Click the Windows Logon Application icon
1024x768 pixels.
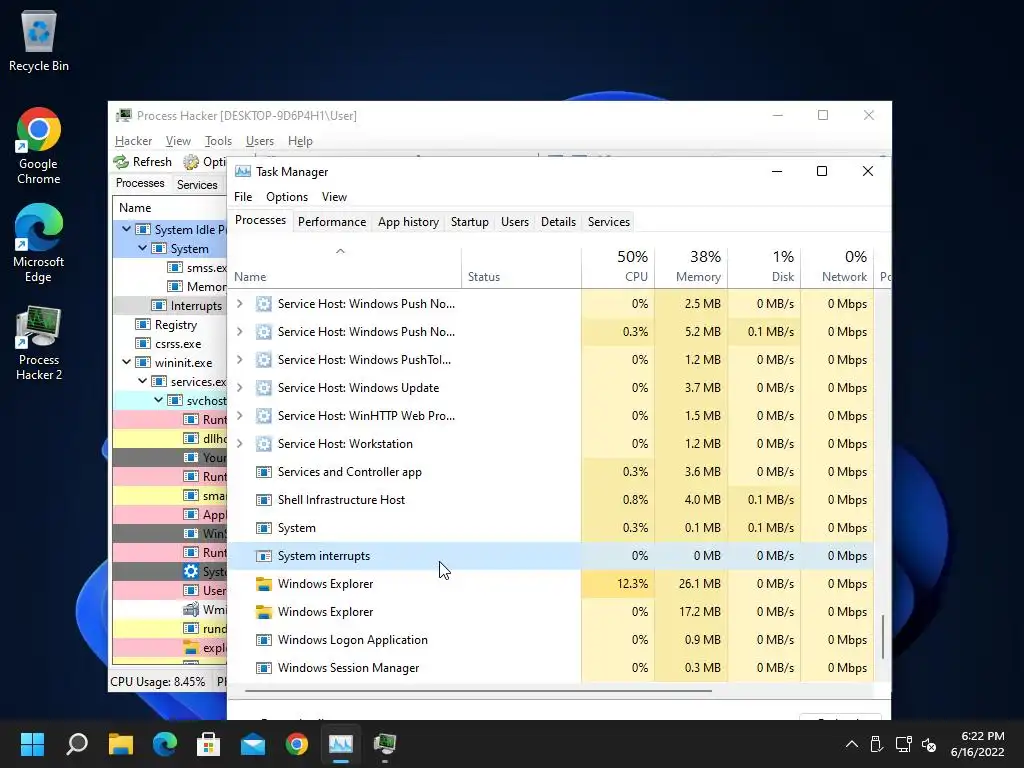tap(264, 640)
